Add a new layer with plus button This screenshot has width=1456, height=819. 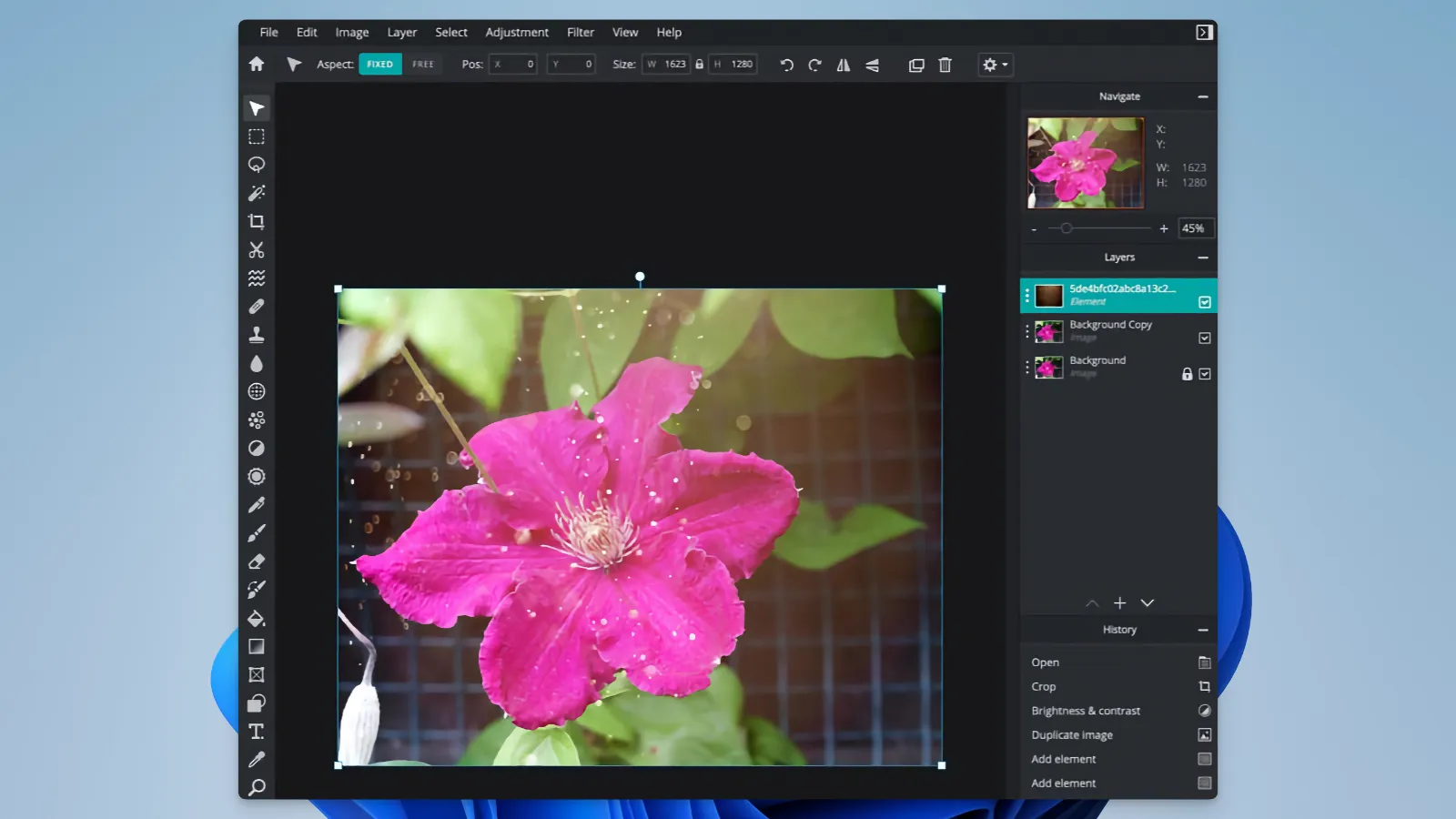(1119, 603)
